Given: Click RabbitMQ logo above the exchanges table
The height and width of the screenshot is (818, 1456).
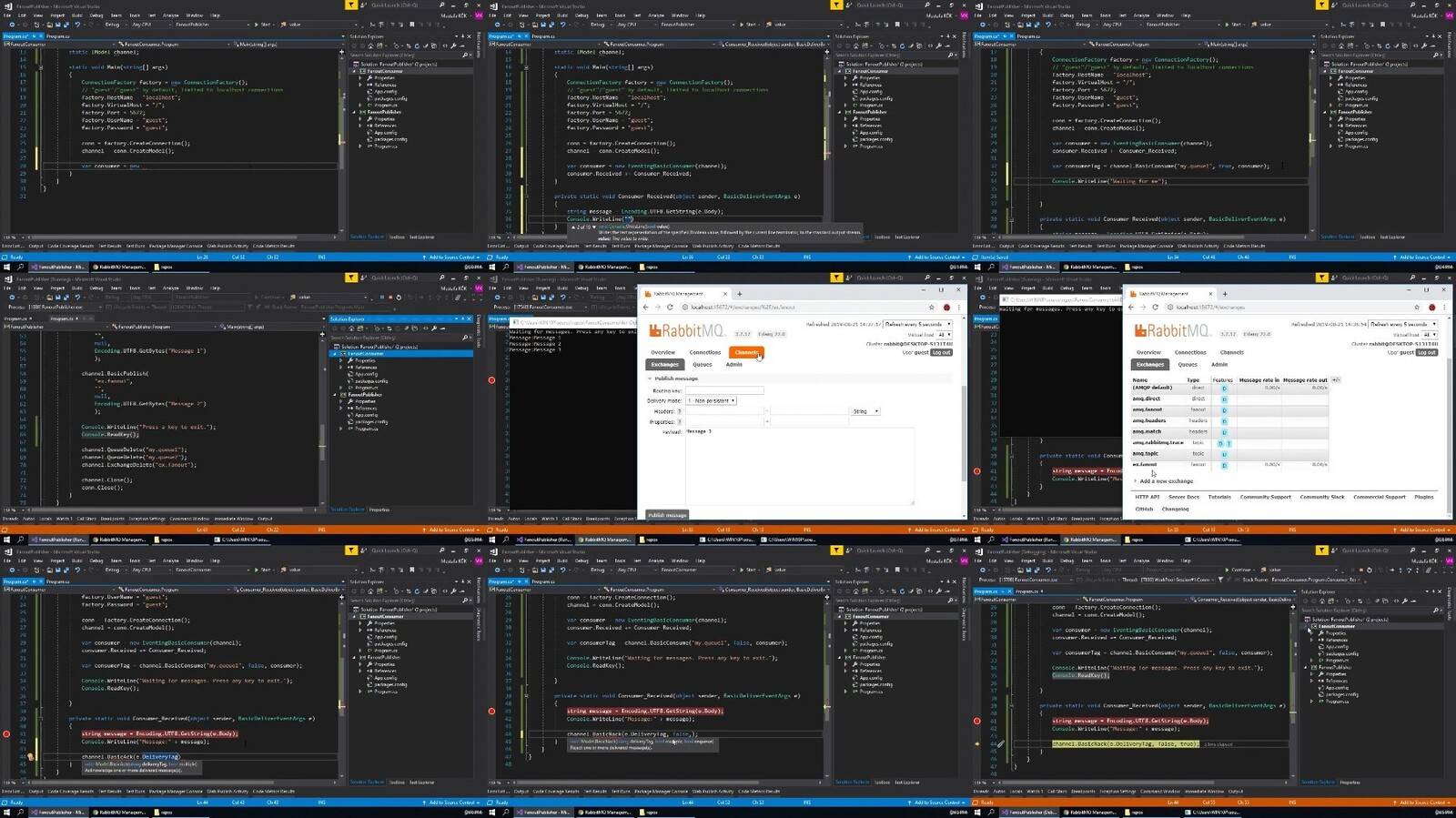Looking at the screenshot, I should pyautogui.click(x=1171, y=331).
